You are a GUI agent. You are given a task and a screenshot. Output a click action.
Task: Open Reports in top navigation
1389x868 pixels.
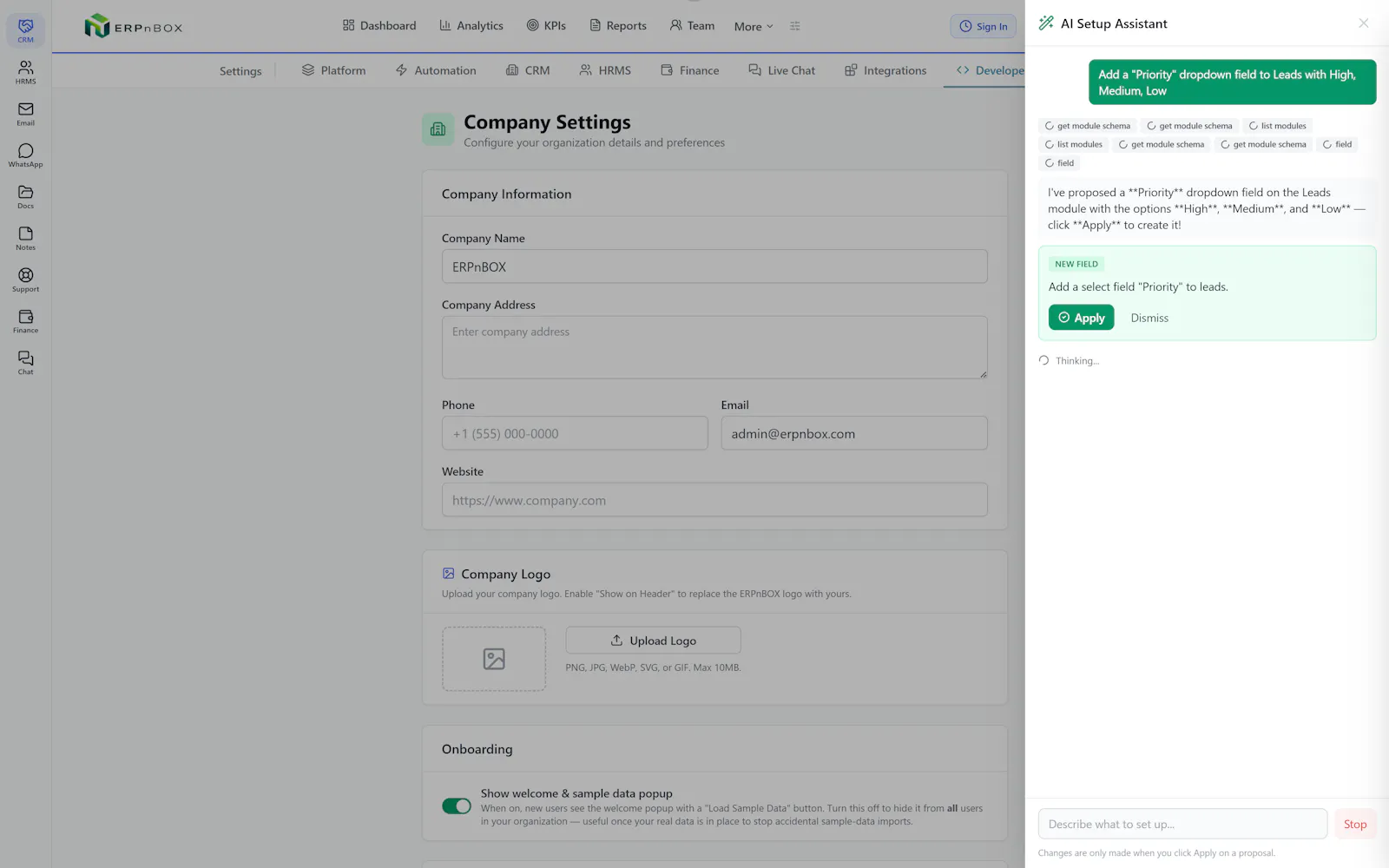618,26
